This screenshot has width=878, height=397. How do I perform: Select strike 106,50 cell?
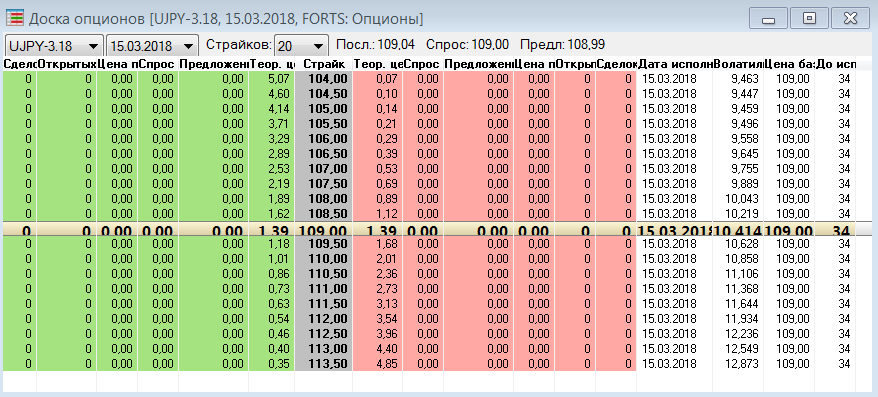323,153
